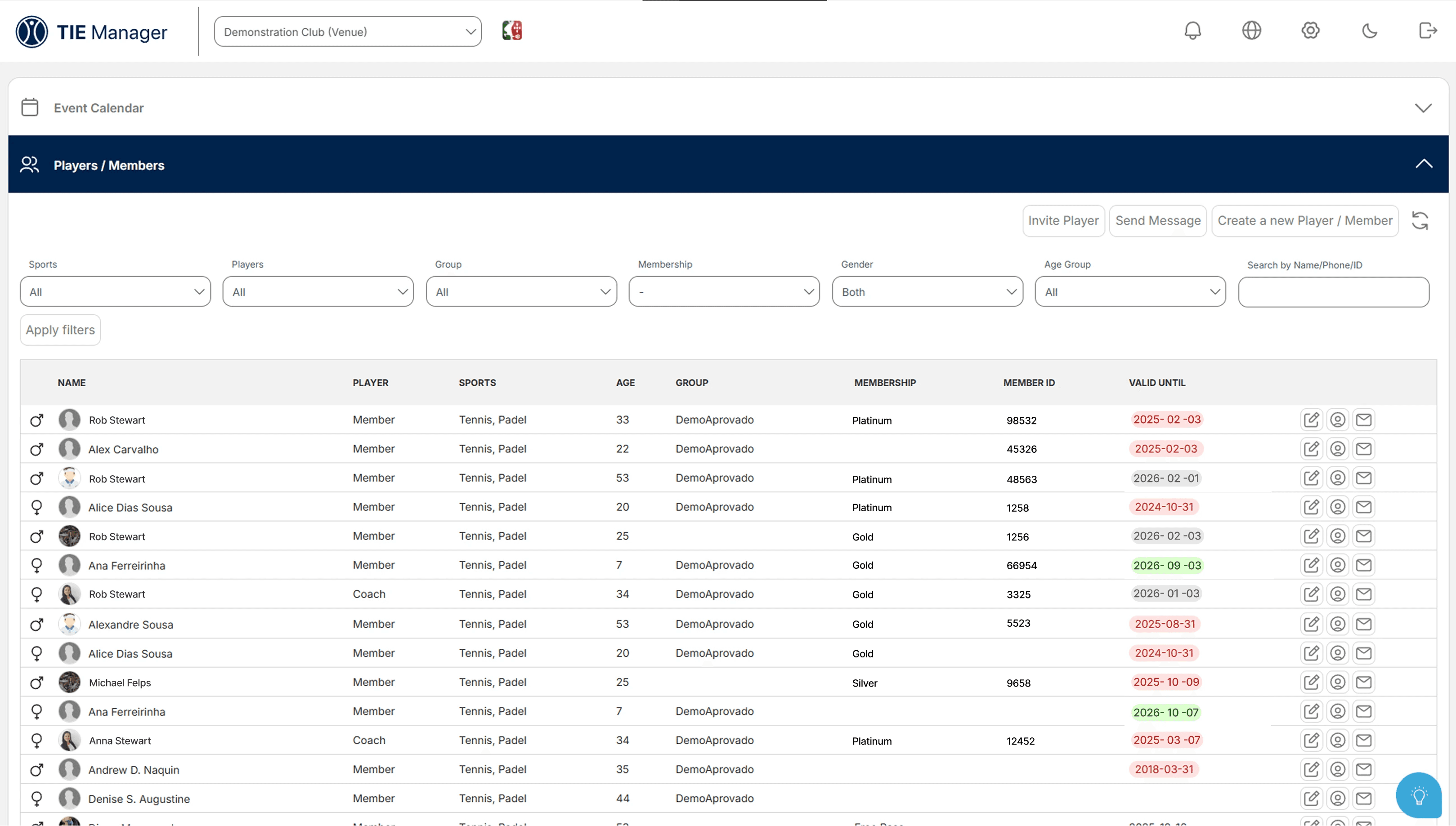Click the male gender icon for Alex Carvalho
Viewport: 1456px width, 826px height.
[37, 449]
